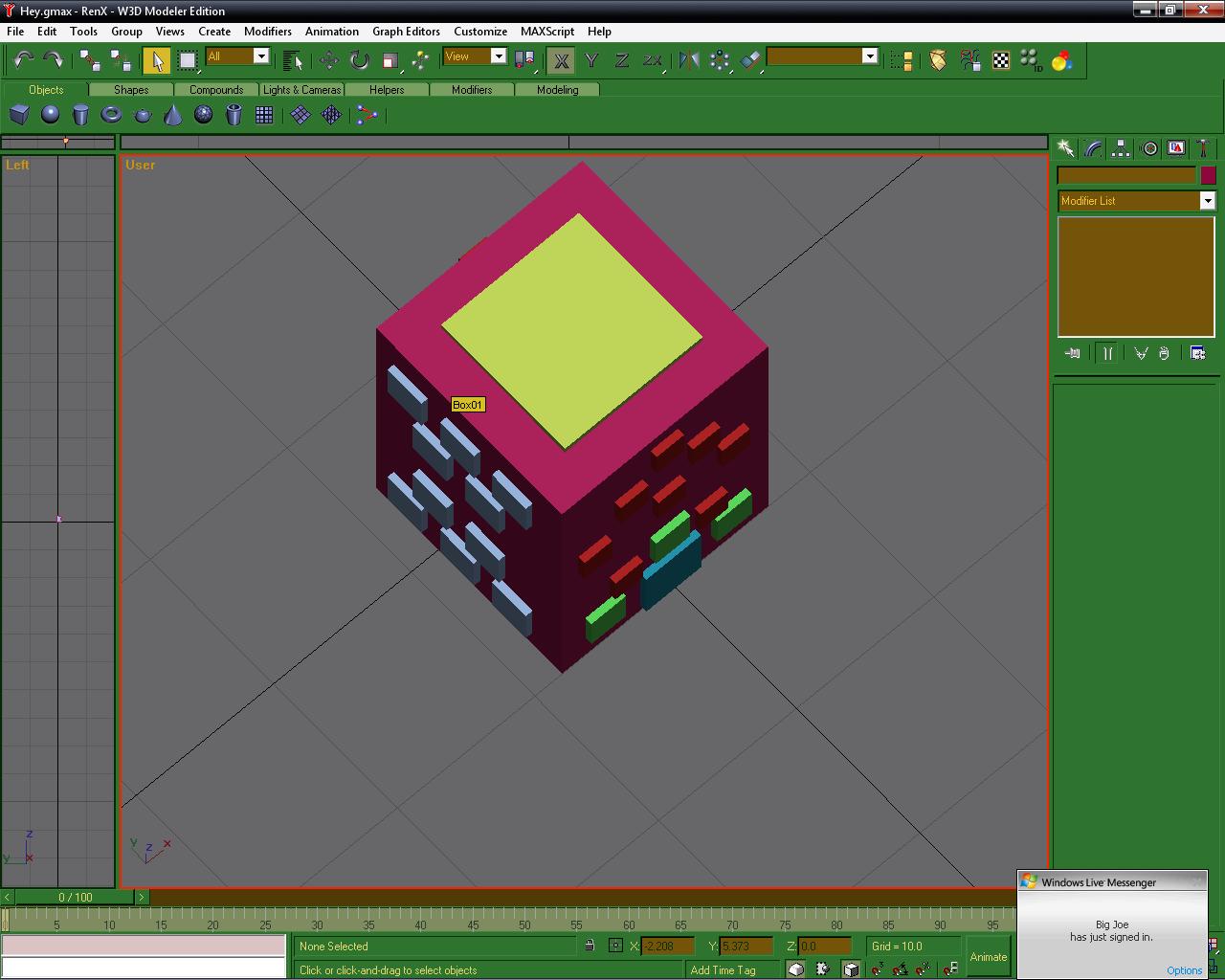
Task: Open the MAXScript menu
Action: [546, 32]
